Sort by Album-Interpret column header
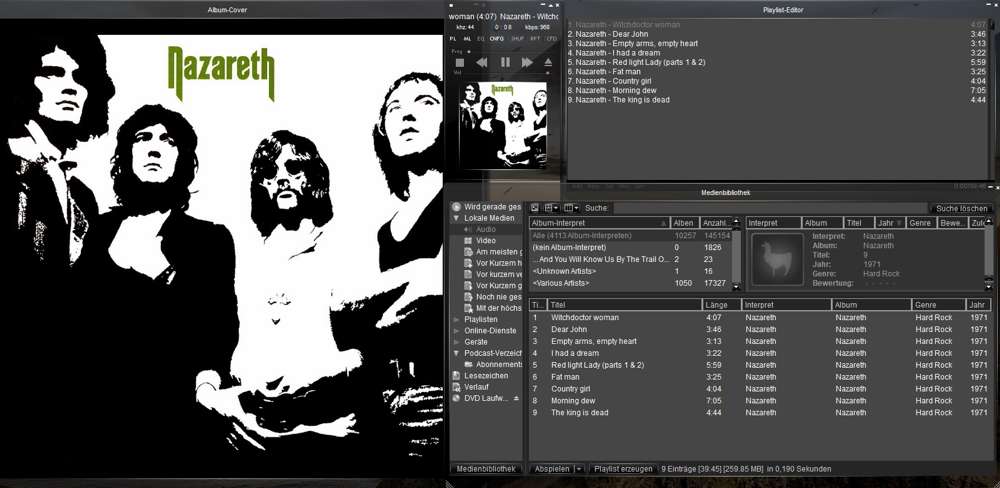 tap(597, 223)
